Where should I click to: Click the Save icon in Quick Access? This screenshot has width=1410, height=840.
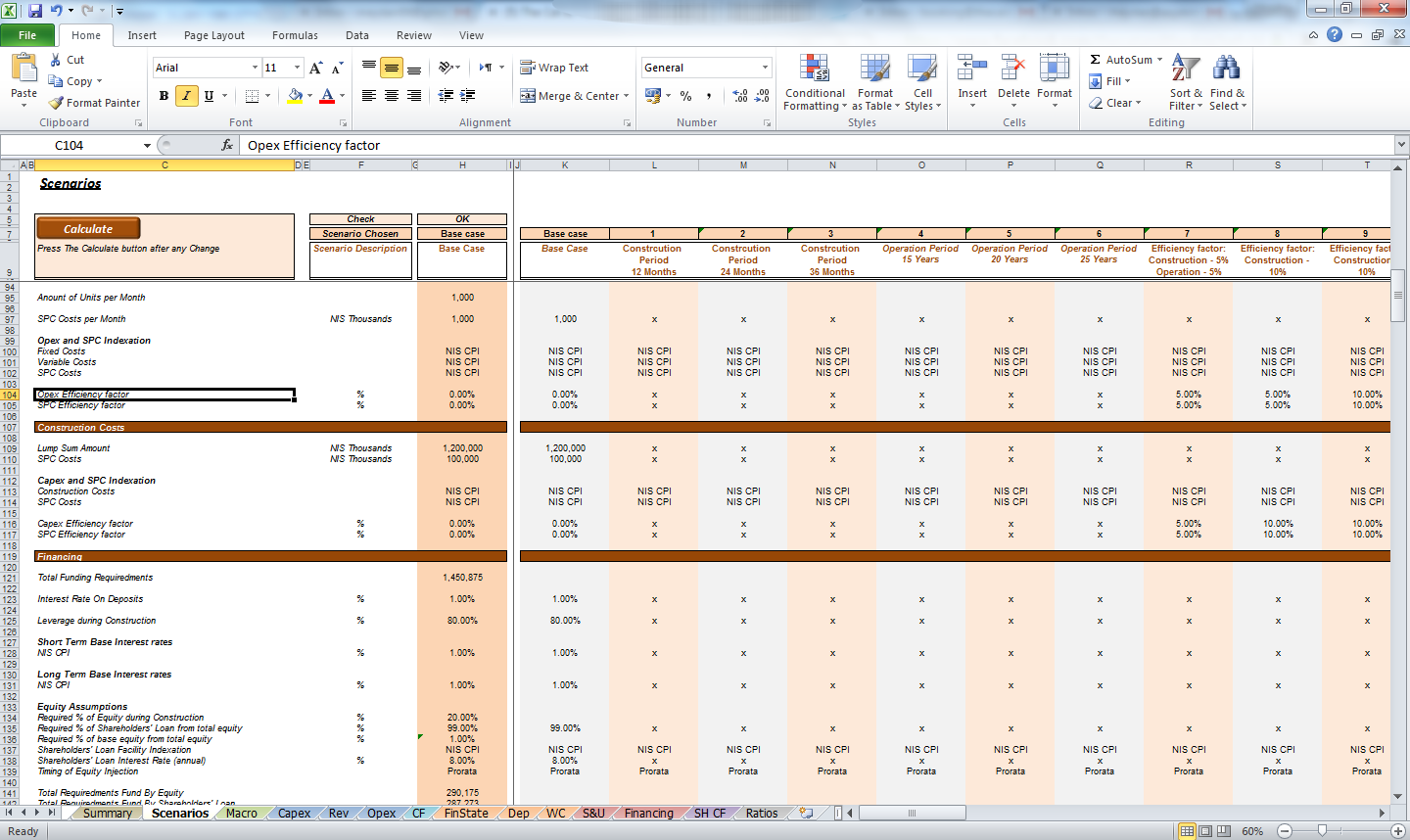click(35, 11)
